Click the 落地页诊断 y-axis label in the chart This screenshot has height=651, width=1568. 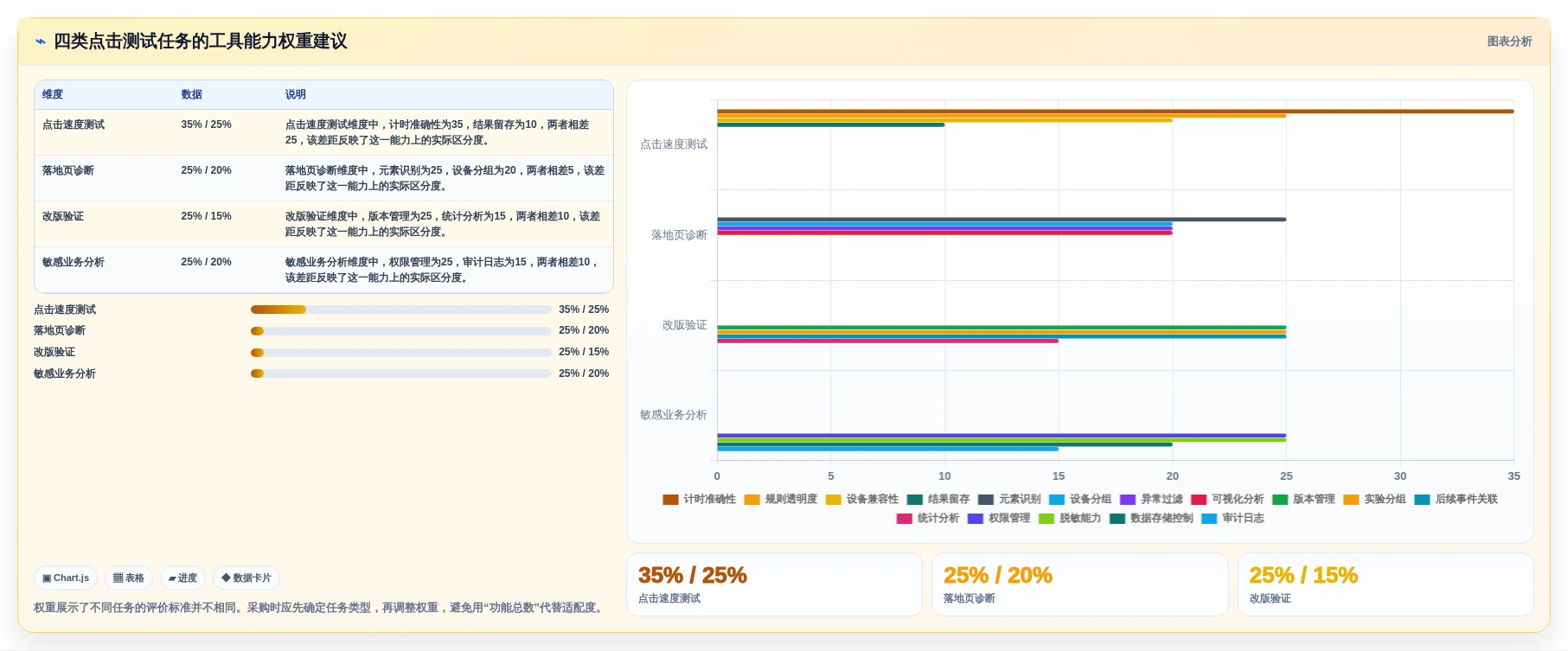(x=679, y=235)
